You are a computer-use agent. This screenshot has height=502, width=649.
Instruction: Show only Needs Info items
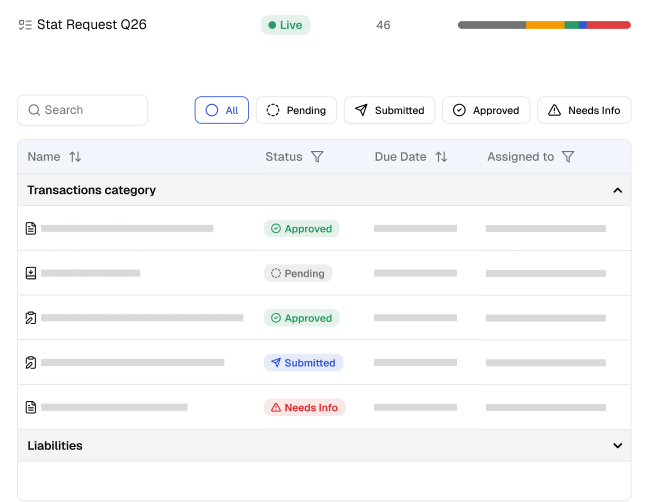coord(584,110)
